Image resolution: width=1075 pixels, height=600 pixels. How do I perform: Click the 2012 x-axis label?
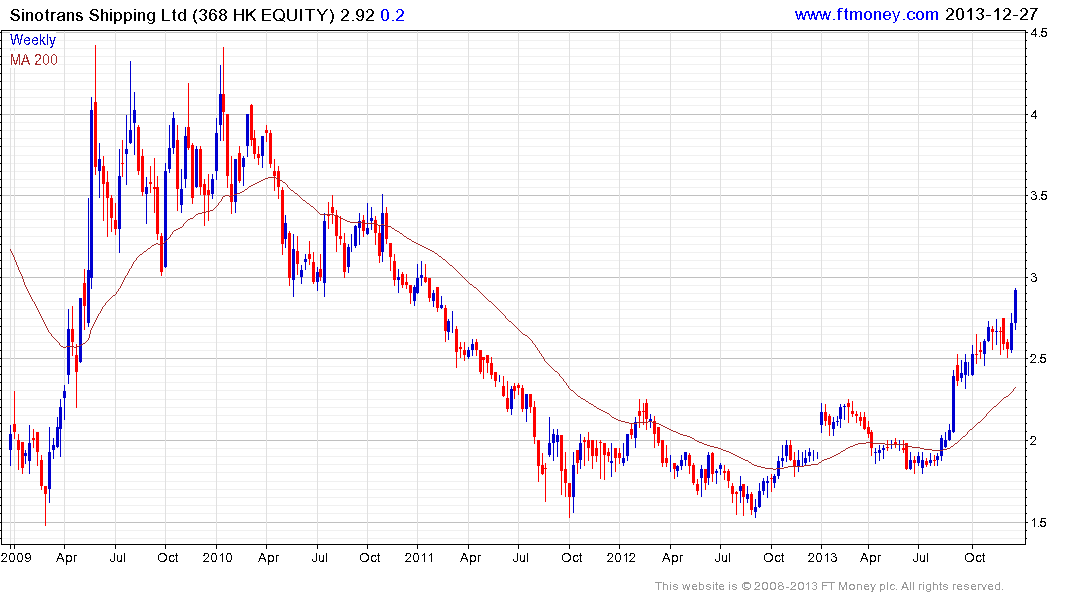[x=621, y=557]
